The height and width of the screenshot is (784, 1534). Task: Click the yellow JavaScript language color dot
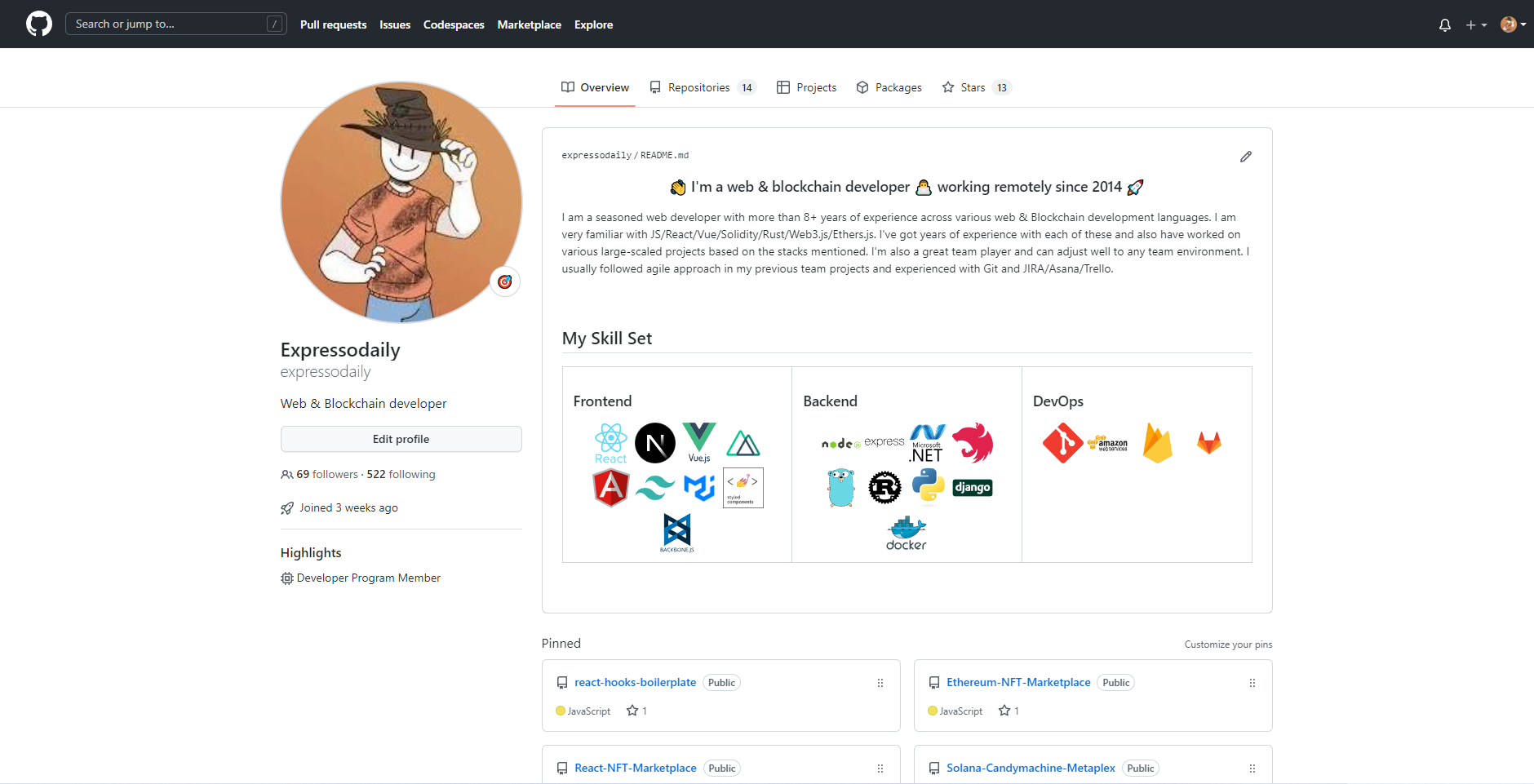(x=561, y=711)
